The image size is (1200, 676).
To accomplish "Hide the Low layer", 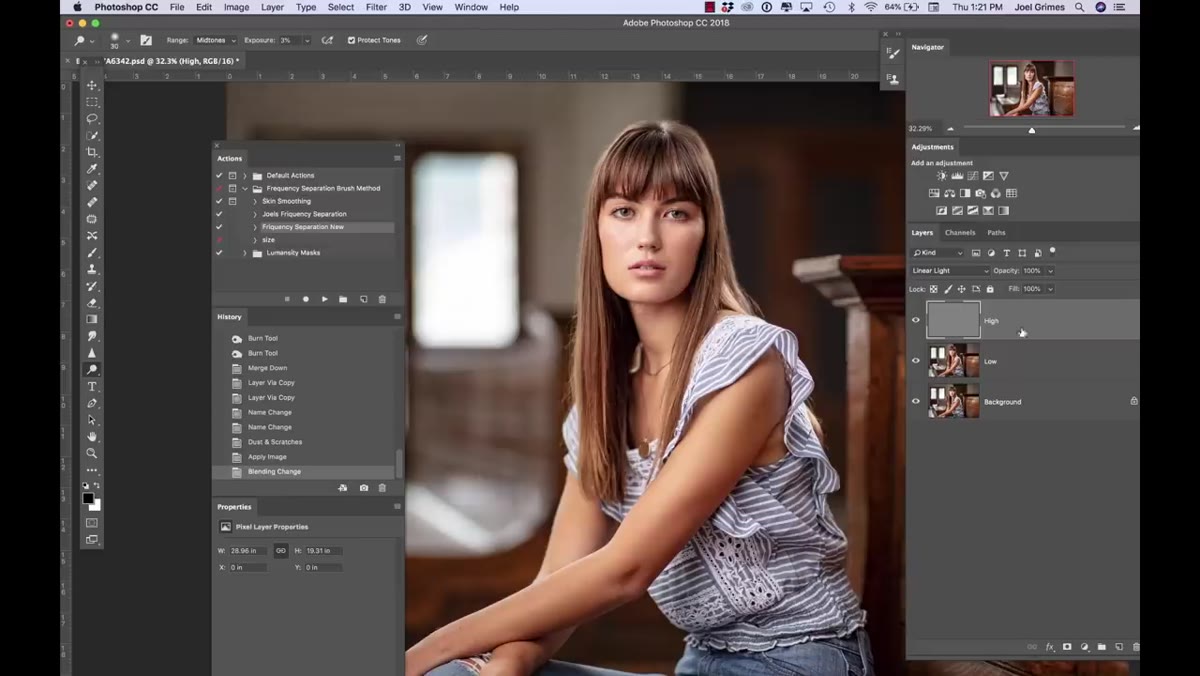I will point(915,361).
